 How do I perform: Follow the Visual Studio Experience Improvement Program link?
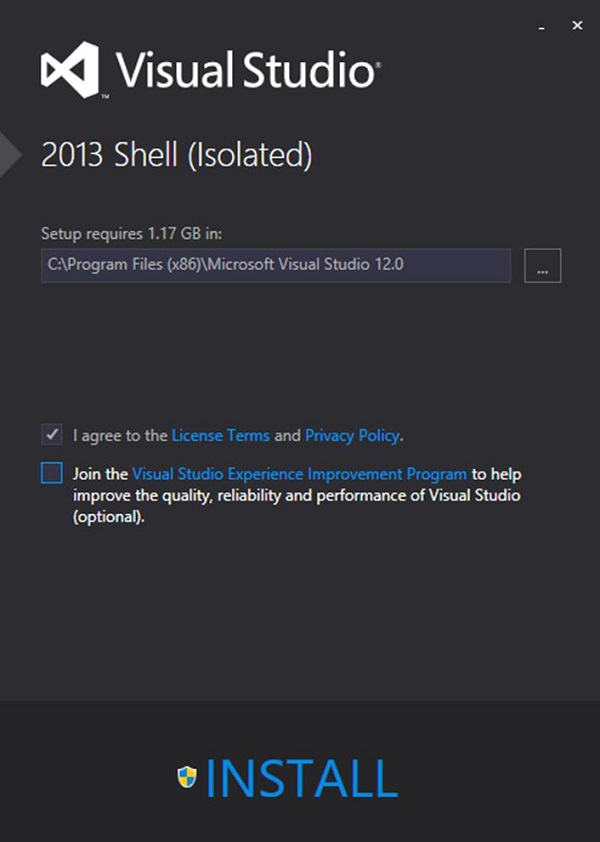click(299, 474)
